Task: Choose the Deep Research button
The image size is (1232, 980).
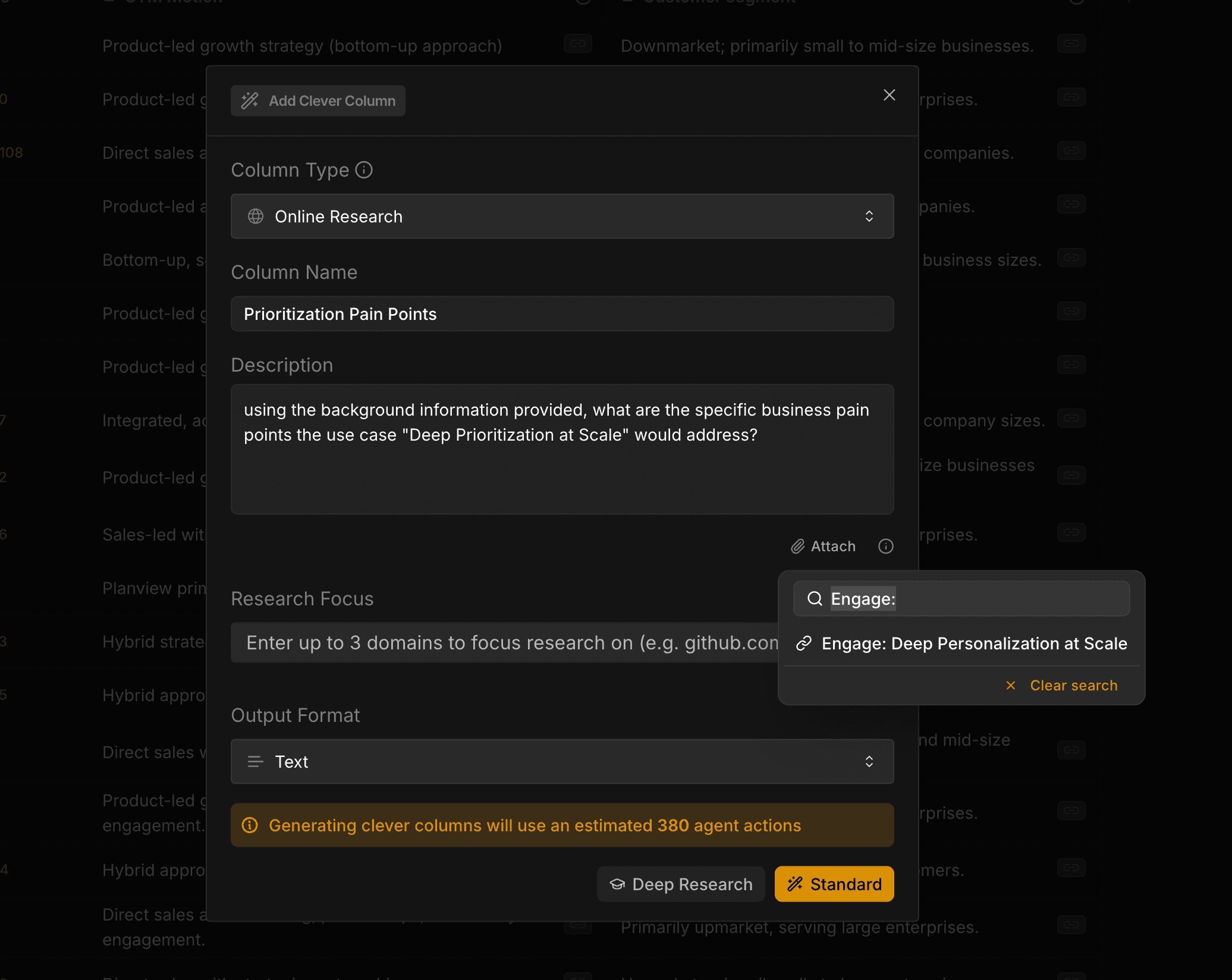Action: coord(681,884)
